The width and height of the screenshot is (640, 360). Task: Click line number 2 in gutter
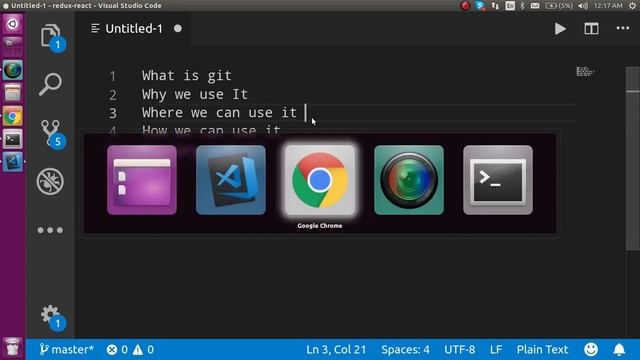point(113,95)
